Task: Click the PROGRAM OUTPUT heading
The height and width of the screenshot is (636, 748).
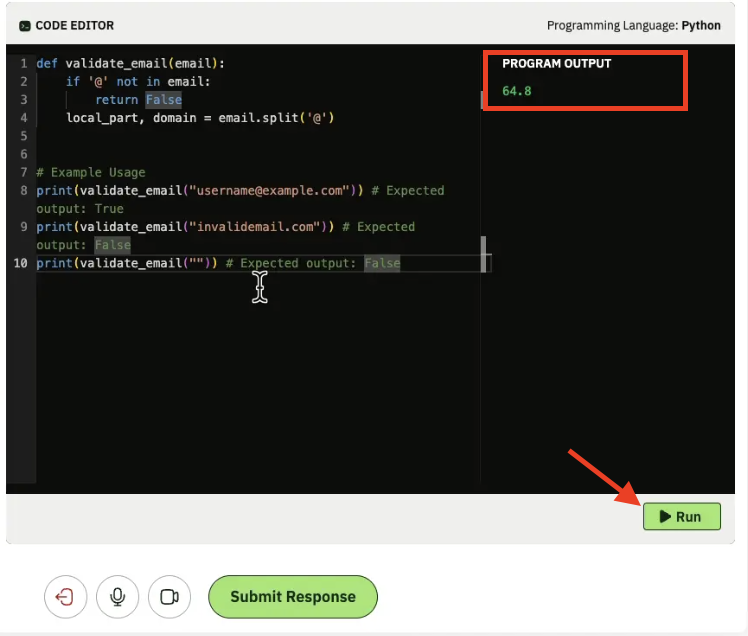Action: [556, 63]
